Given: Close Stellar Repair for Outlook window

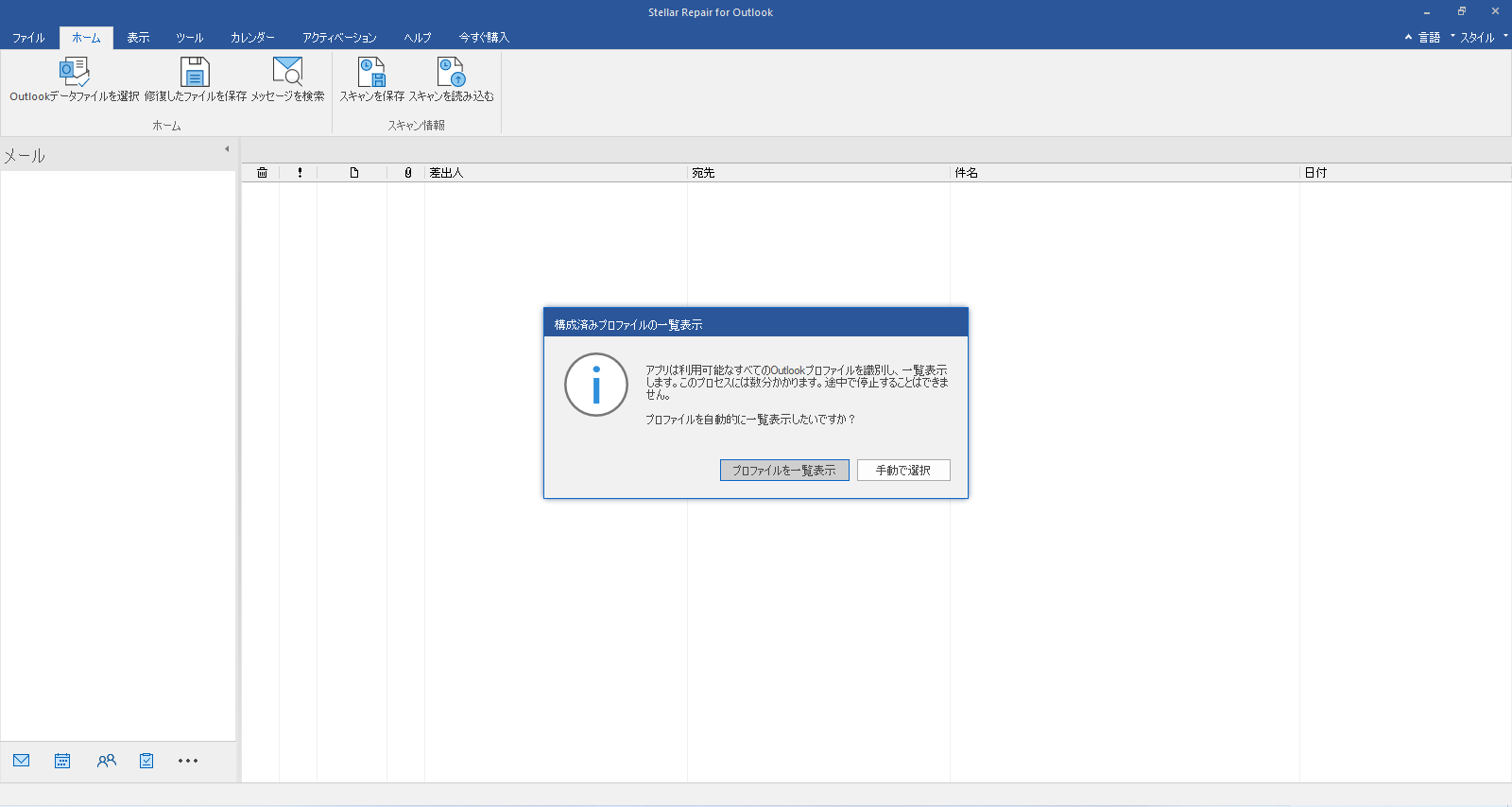Looking at the screenshot, I should 1495,12.
